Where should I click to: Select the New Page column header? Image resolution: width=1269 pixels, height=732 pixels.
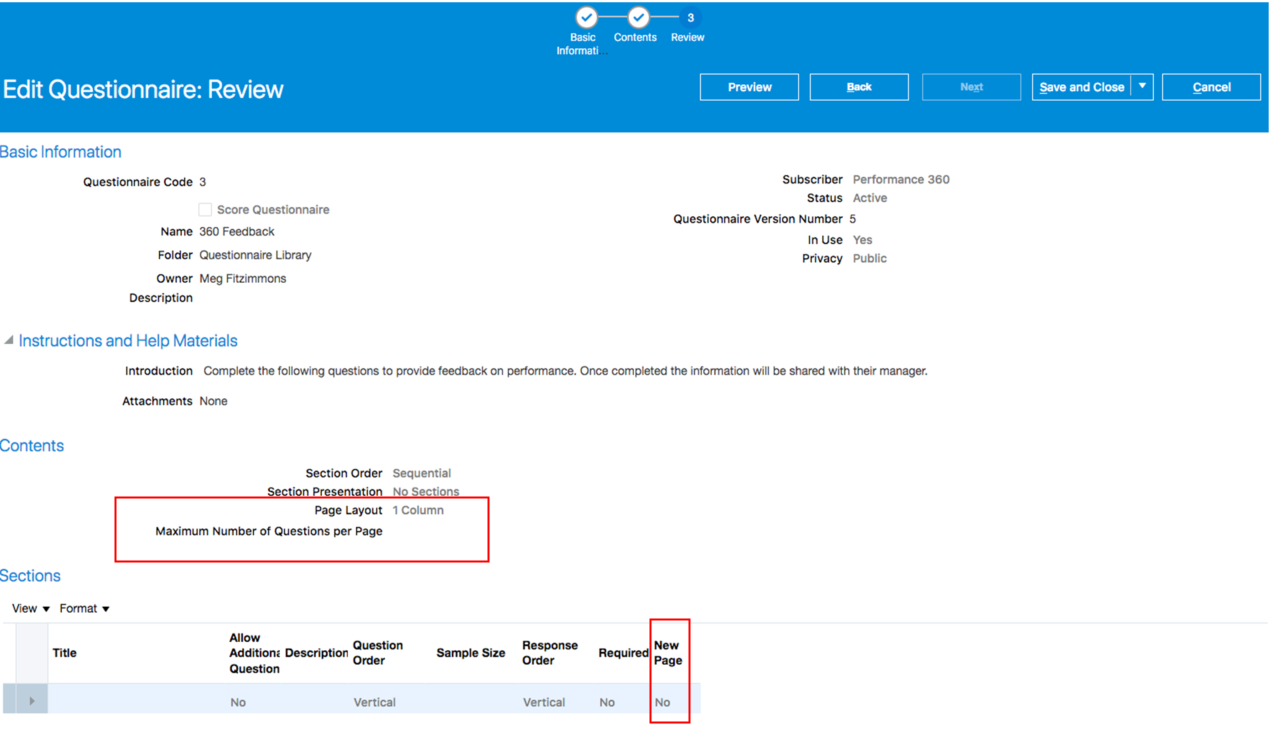(x=668, y=653)
